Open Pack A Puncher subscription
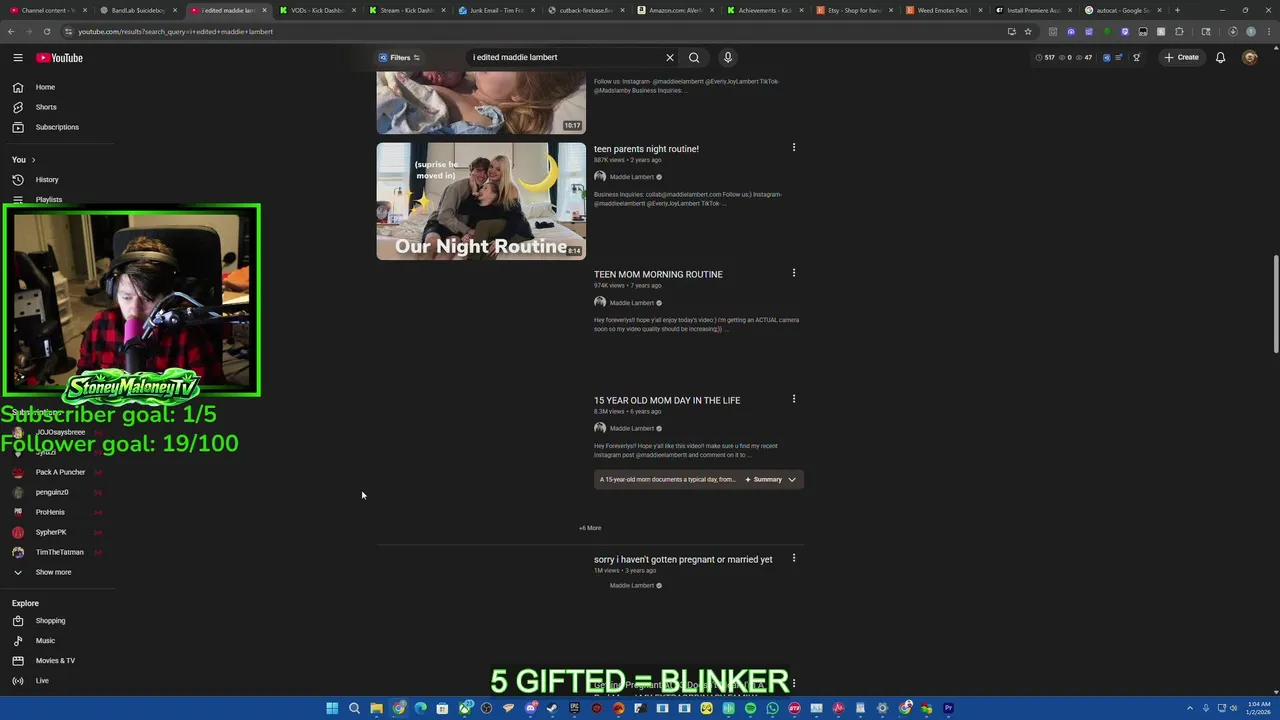1280x720 pixels. point(60,472)
